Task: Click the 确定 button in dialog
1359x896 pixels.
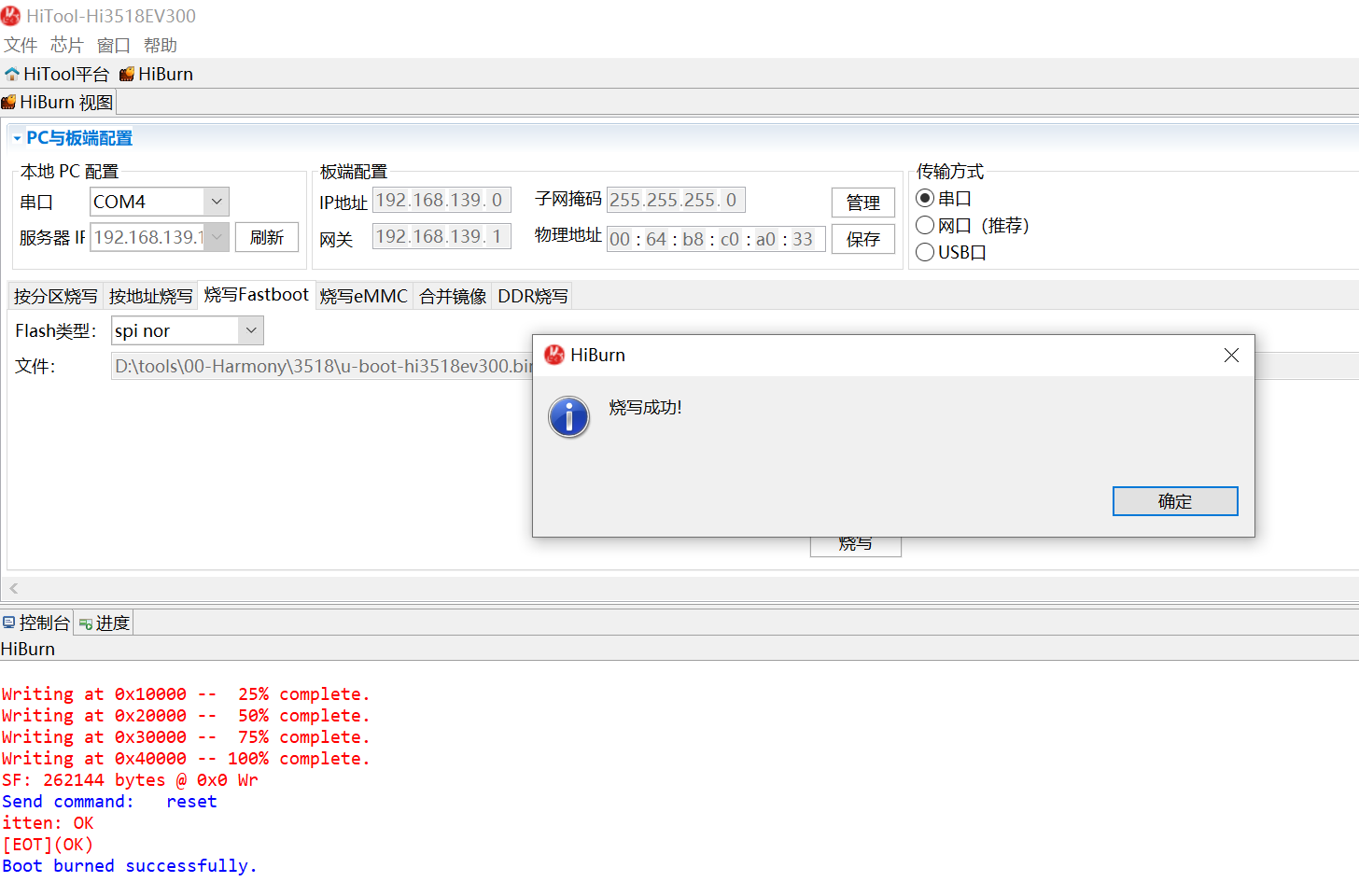Action: click(1175, 501)
